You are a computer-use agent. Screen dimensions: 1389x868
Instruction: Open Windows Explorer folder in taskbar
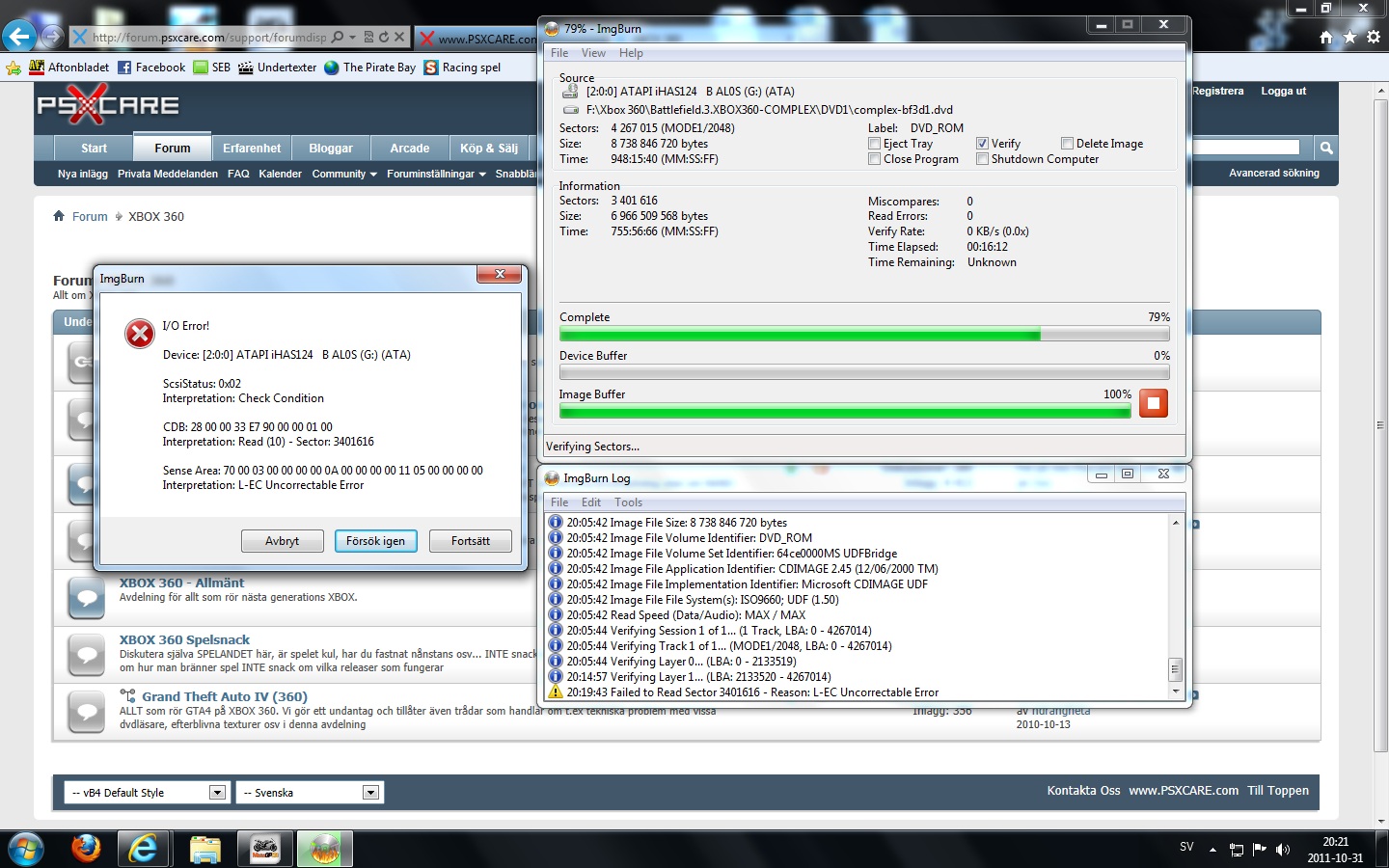204,849
